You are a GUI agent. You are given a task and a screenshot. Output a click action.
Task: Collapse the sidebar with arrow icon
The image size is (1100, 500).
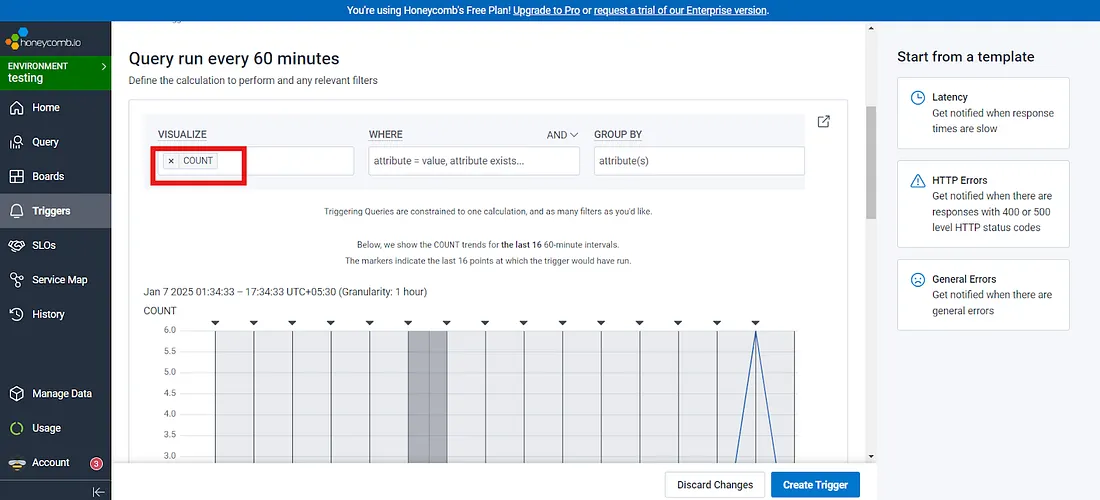pyautogui.click(x=98, y=491)
